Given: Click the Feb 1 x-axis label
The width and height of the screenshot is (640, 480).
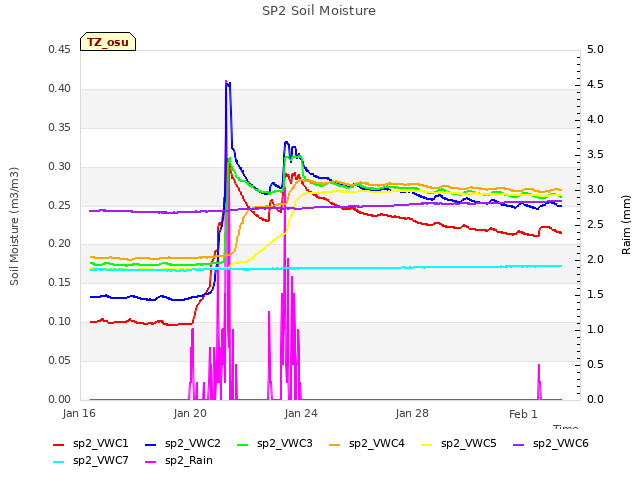Looking at the screenshot, I should [x=523, y=414].
